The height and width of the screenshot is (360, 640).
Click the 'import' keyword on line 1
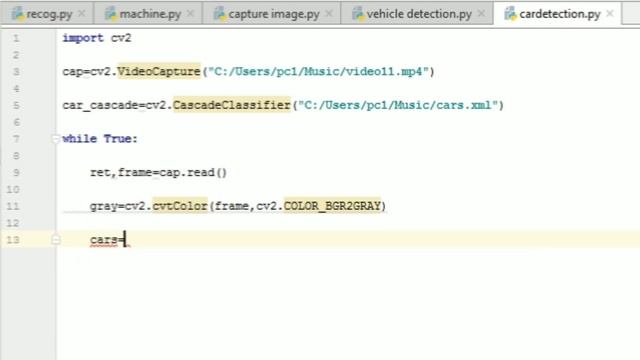coord(83,38)
